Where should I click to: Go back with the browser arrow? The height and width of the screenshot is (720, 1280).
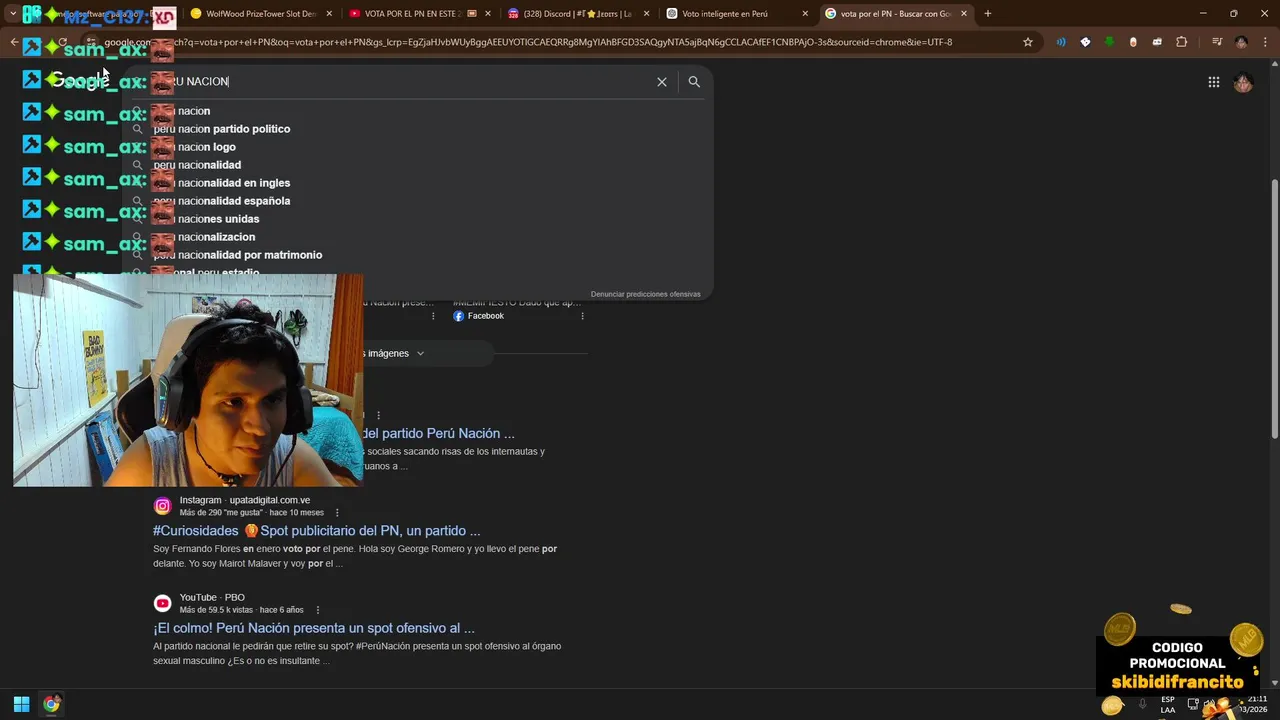coord(14,42)
